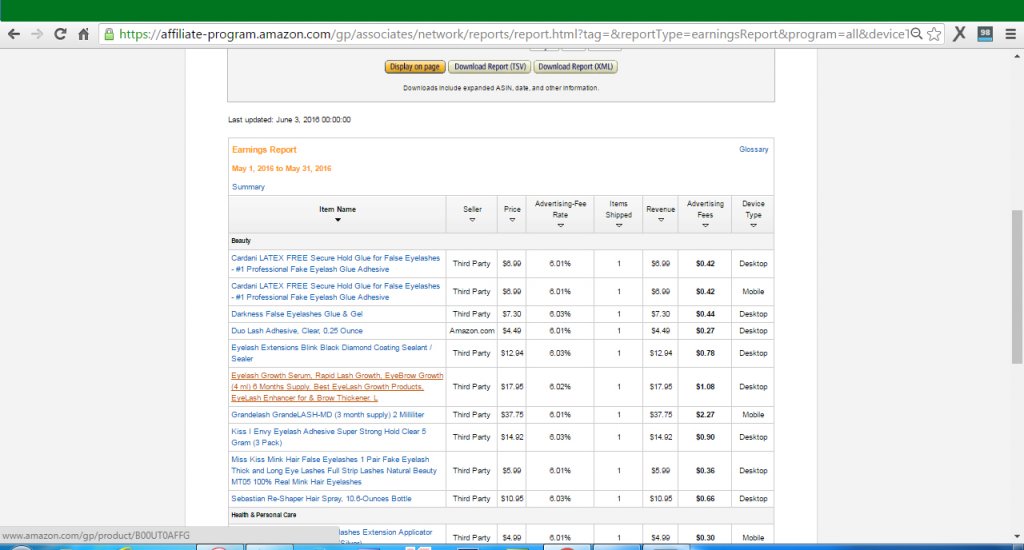Screen dimensions: 1024x550
Task: Click the Last updated June 3 text
Action: coord(289,120)
